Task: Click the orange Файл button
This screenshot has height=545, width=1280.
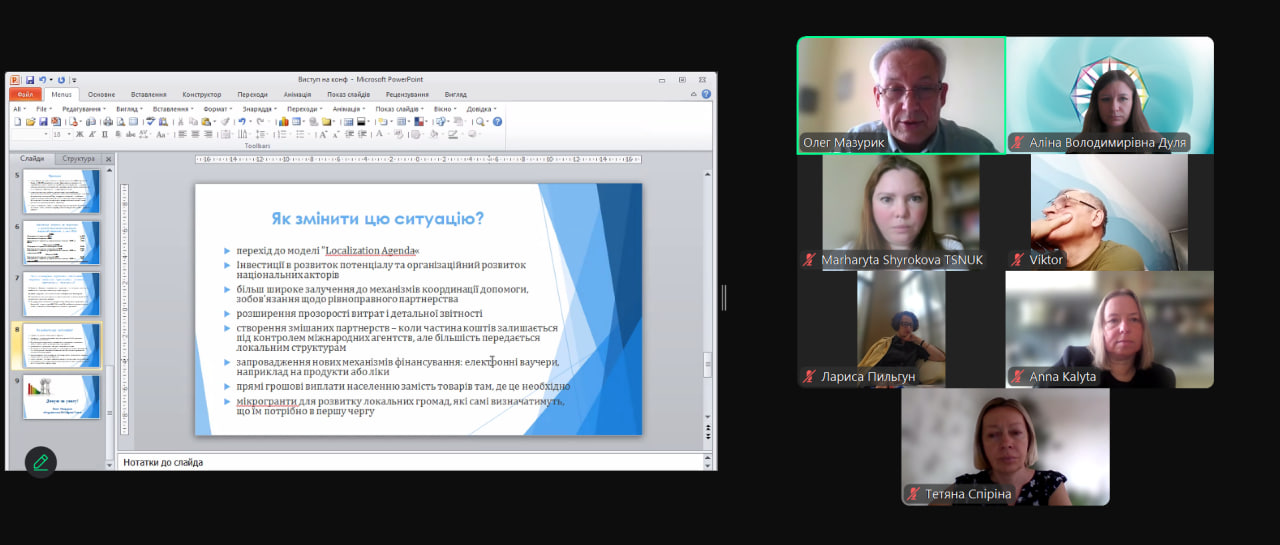Action: click(x=25, y=95)
